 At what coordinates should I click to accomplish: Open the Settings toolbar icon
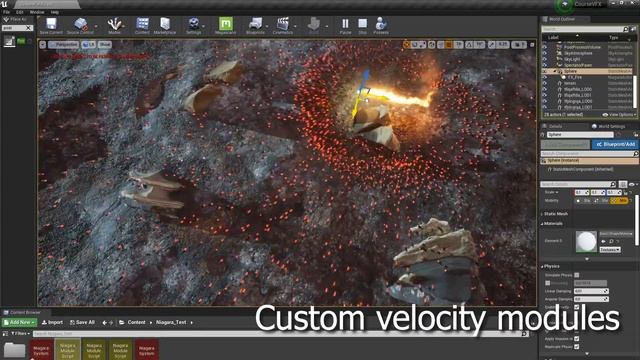[x=194, y=26]
